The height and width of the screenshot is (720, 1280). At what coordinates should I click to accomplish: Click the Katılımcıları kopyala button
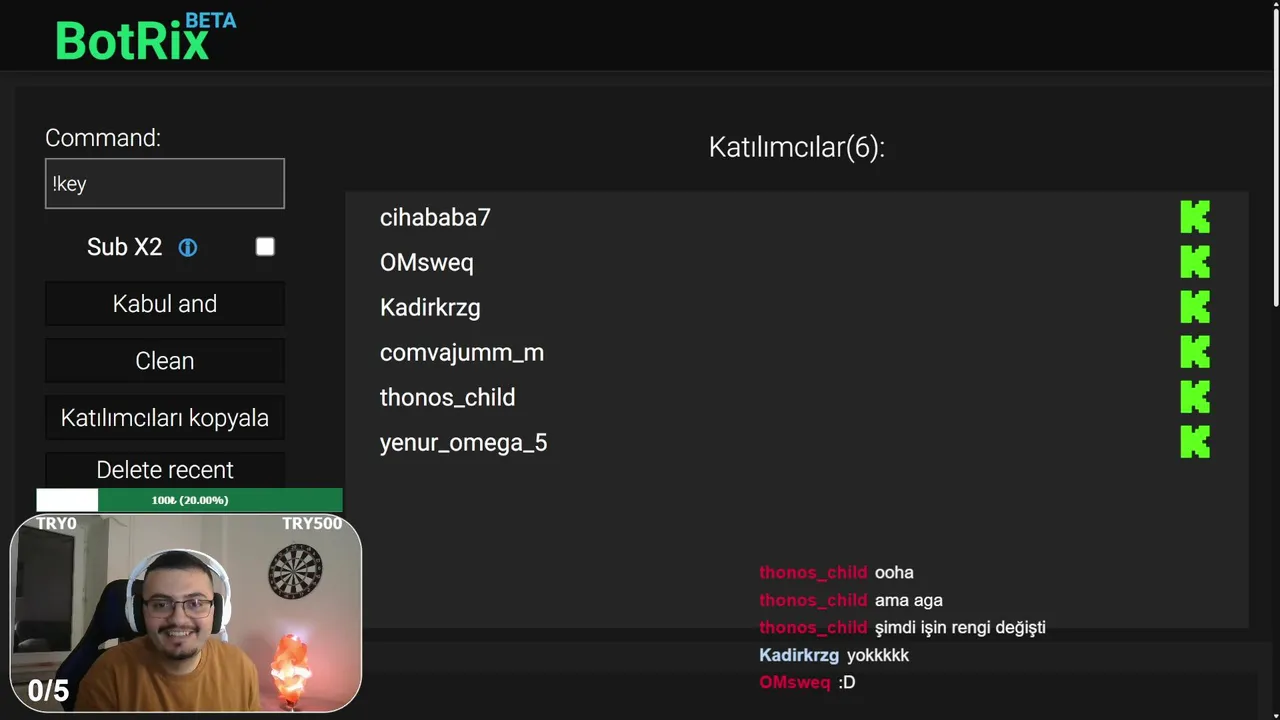165,418
